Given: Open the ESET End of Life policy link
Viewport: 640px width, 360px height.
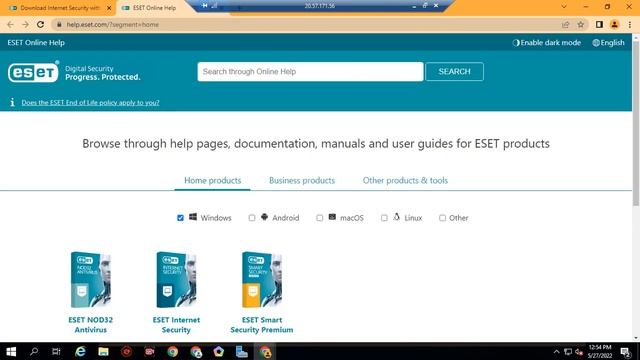Looking at the screenshot, I should tap(91, 102).
